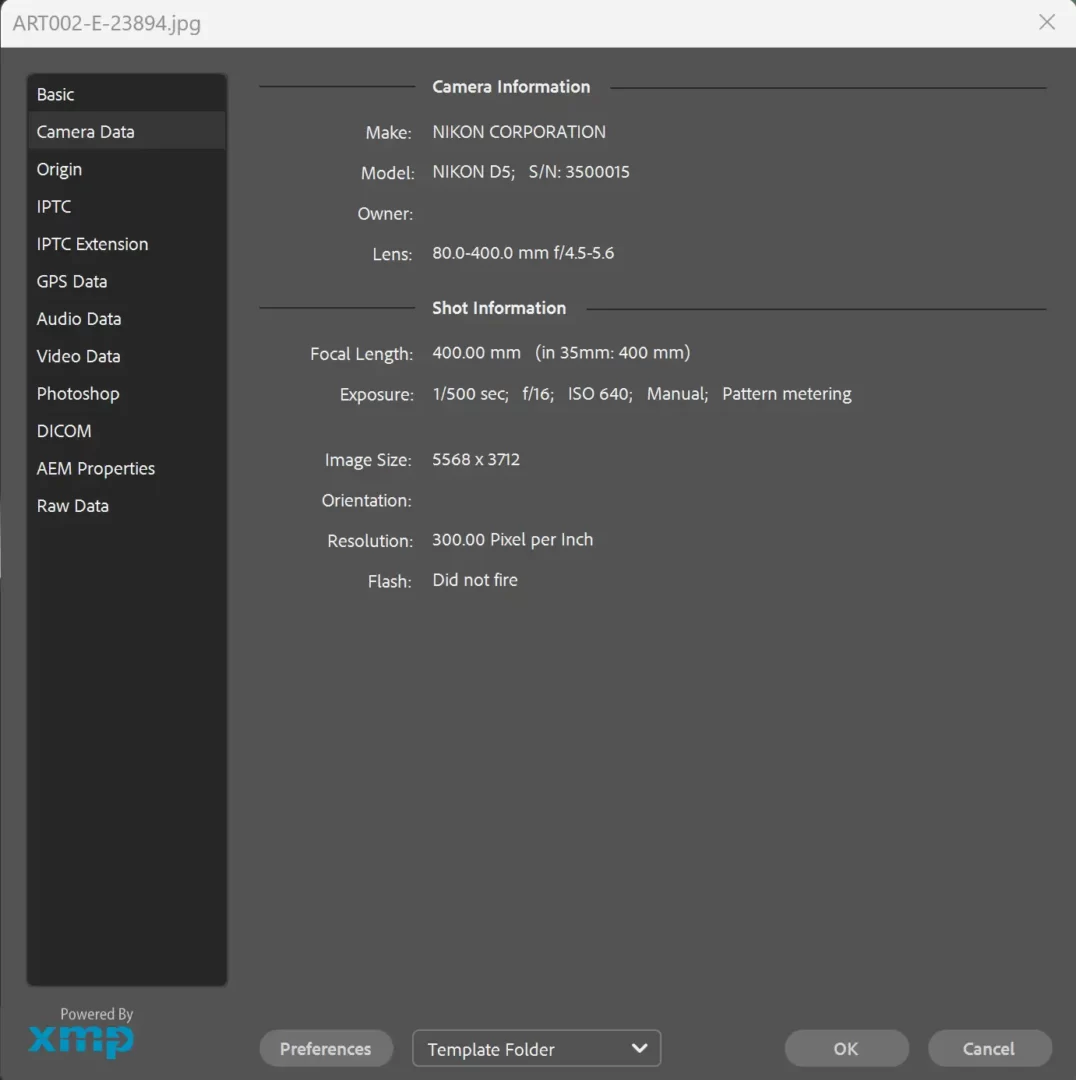Click the Shot Information heading
Screen dimensions: 1076x1080
click(499, 308)
